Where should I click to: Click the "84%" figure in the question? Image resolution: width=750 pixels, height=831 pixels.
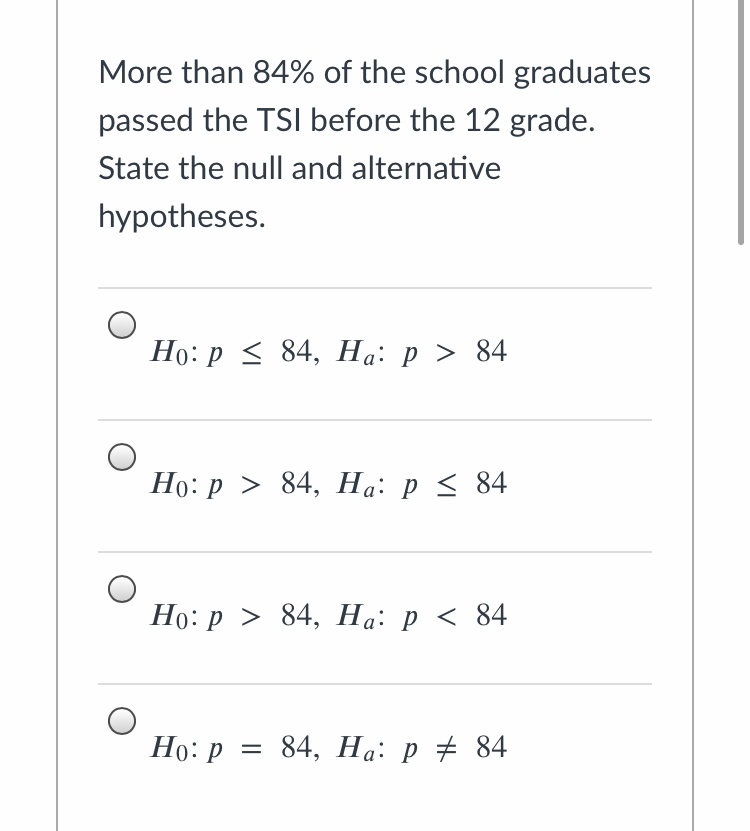(283, 72)
